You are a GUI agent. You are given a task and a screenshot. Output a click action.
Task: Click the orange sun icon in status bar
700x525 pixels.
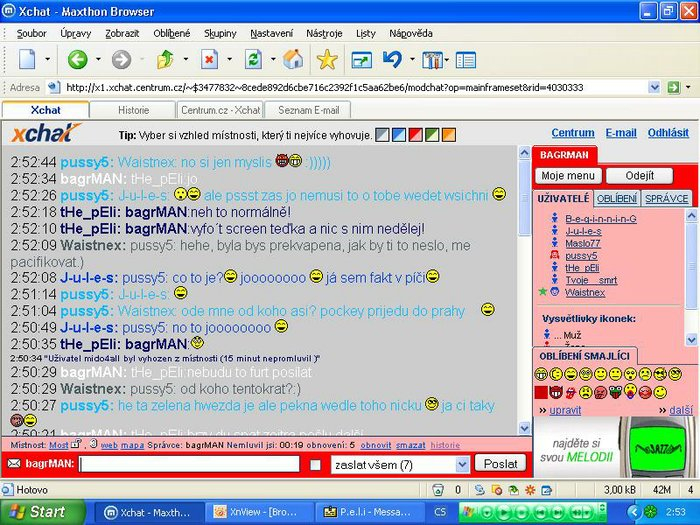530,490
